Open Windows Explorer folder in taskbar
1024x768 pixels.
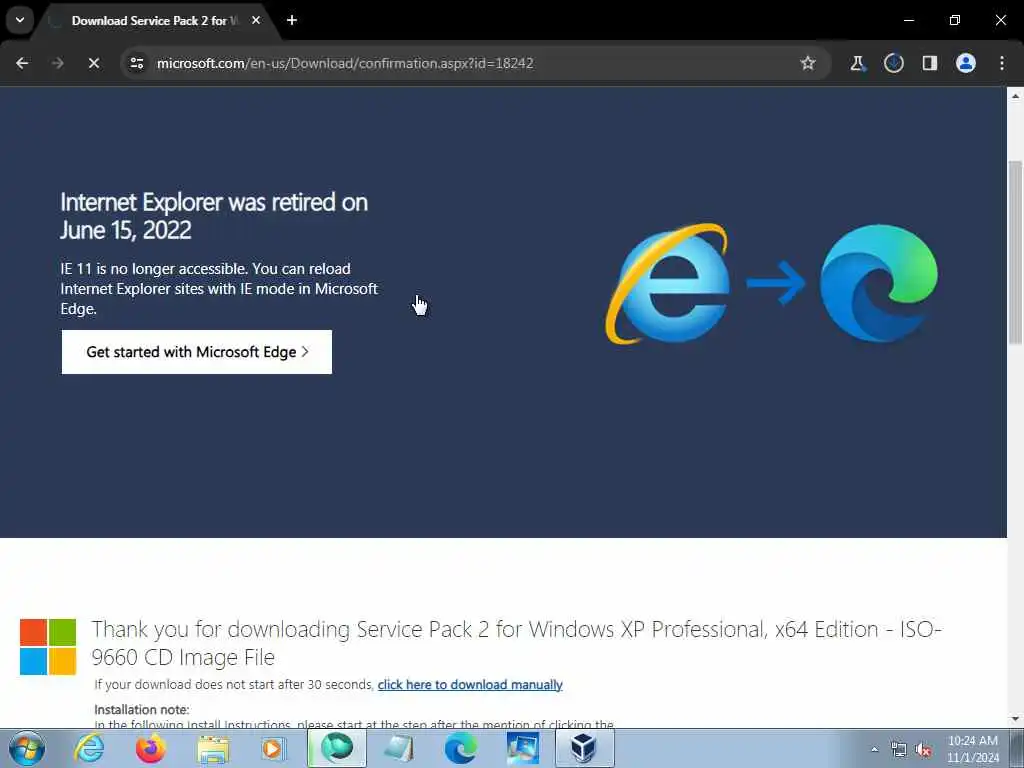213,748
